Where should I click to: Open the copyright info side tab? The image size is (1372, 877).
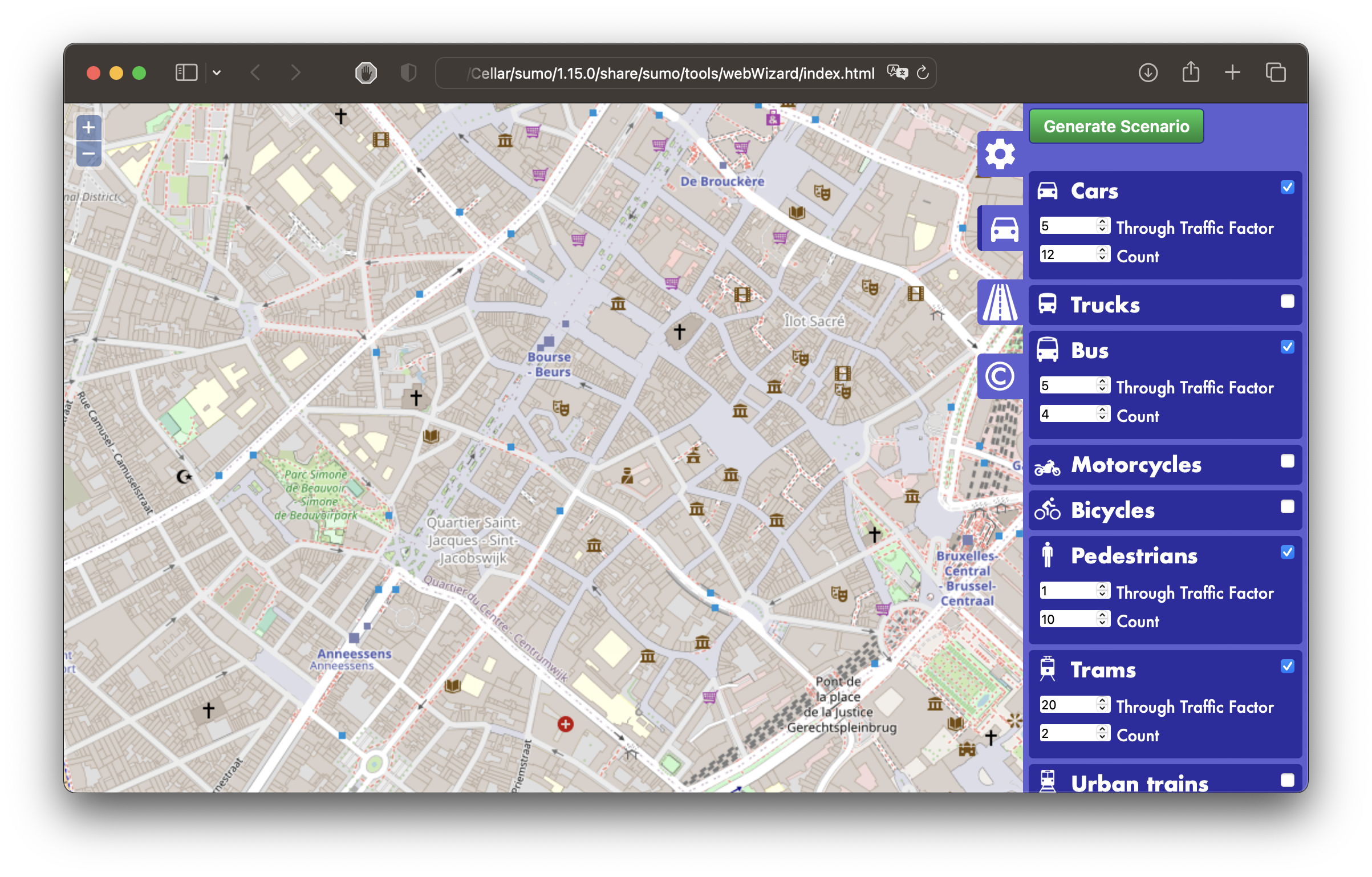pos(1000,376)
